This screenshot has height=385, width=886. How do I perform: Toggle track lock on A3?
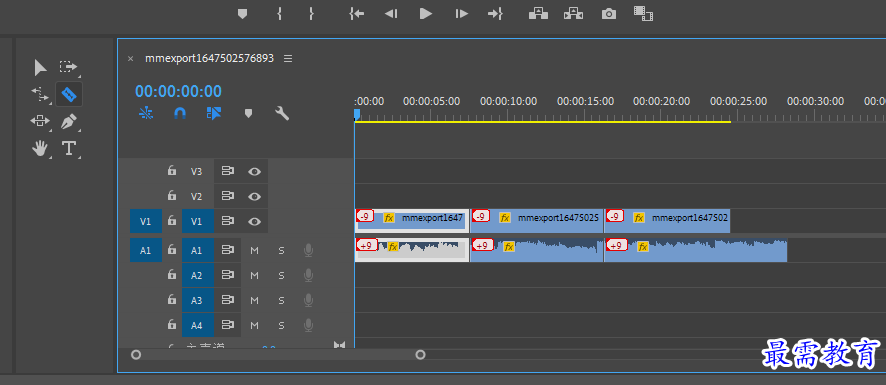pyautogui.click(x=172, y=300)
